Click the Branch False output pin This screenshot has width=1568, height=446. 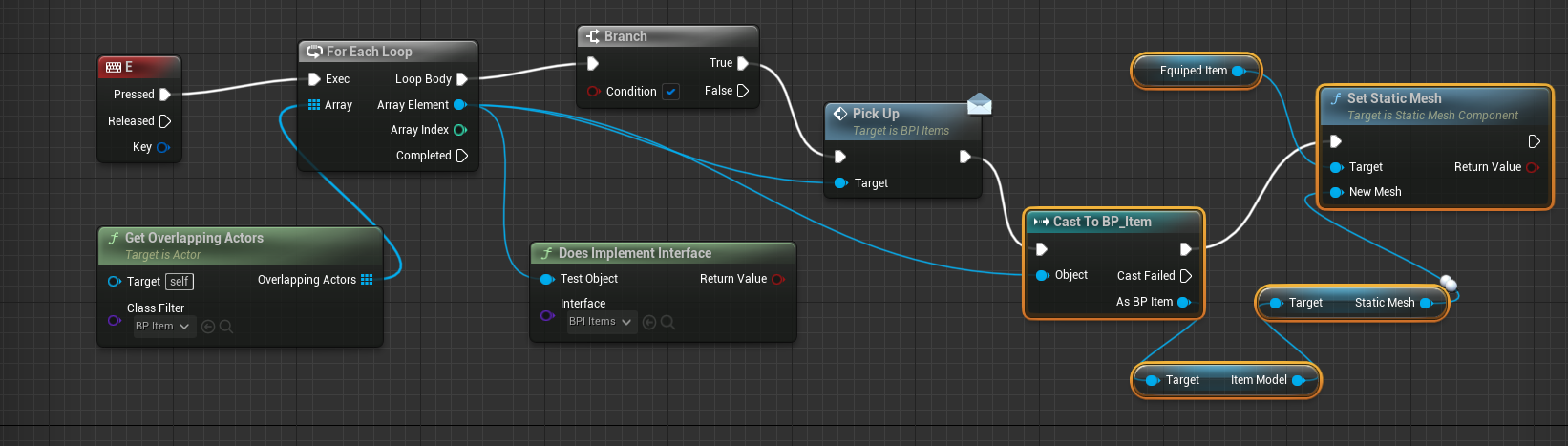point(743,91)
